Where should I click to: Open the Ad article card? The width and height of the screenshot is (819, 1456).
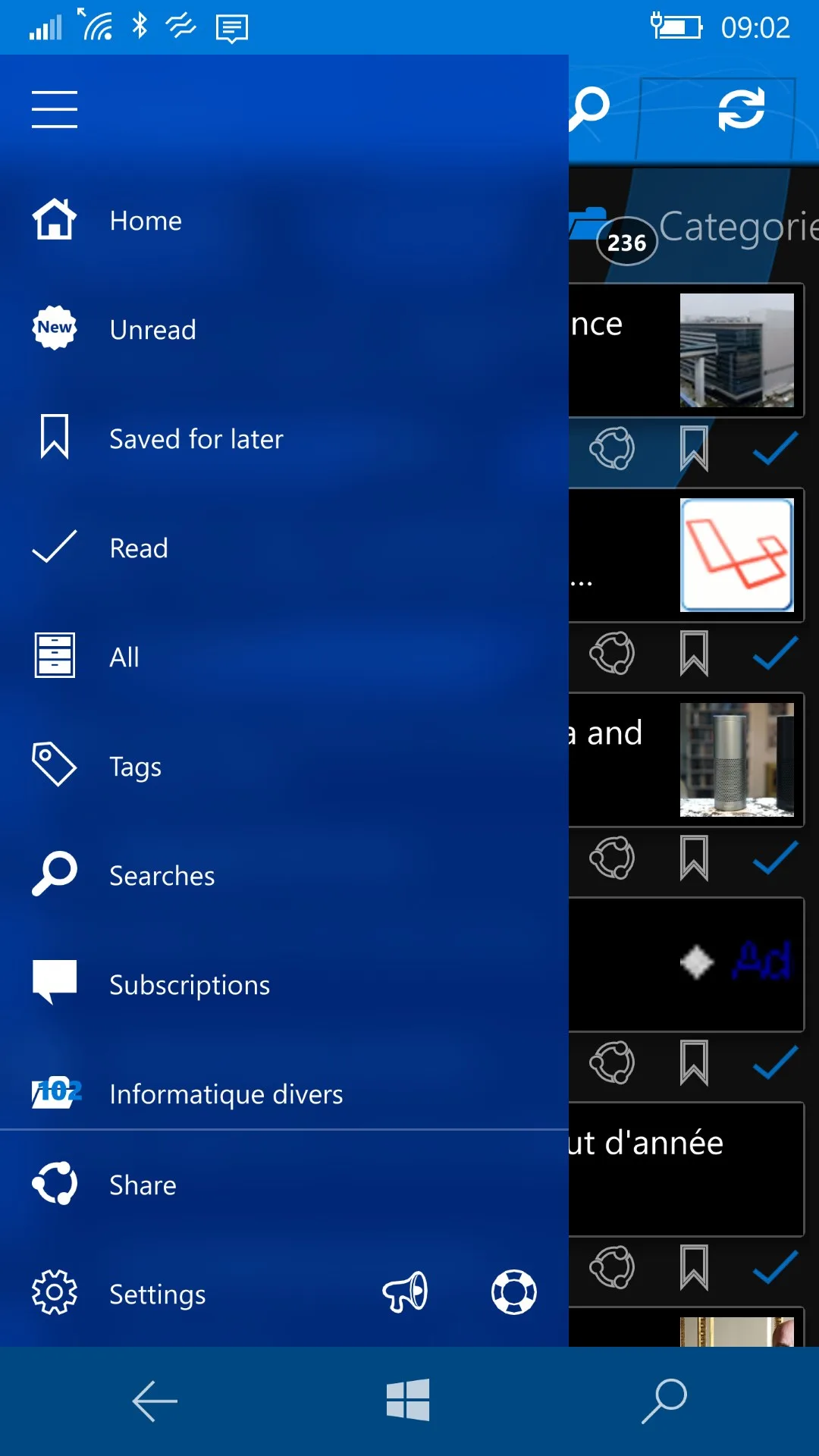(686, 965)
